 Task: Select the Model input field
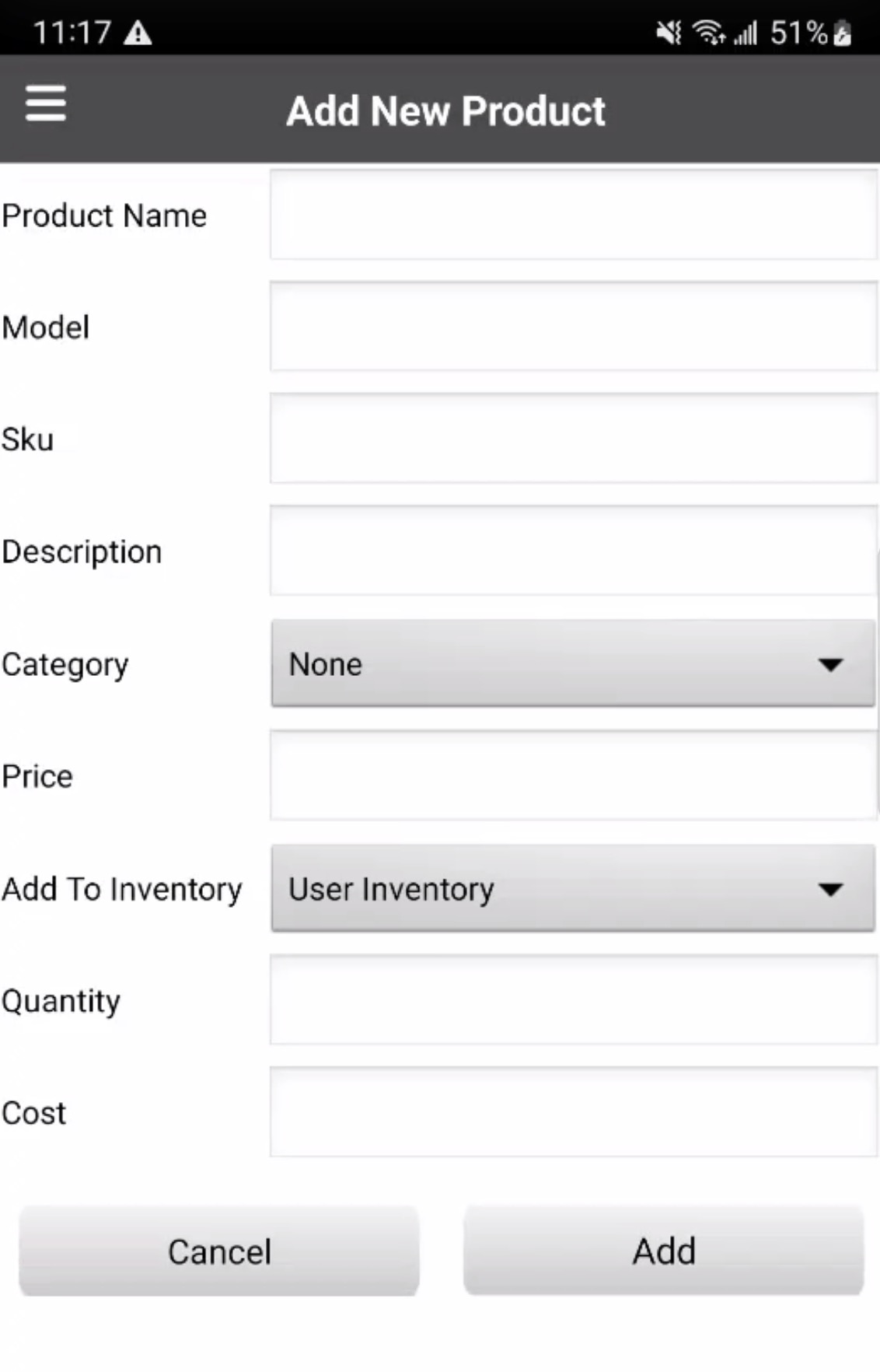coord(573,327)
